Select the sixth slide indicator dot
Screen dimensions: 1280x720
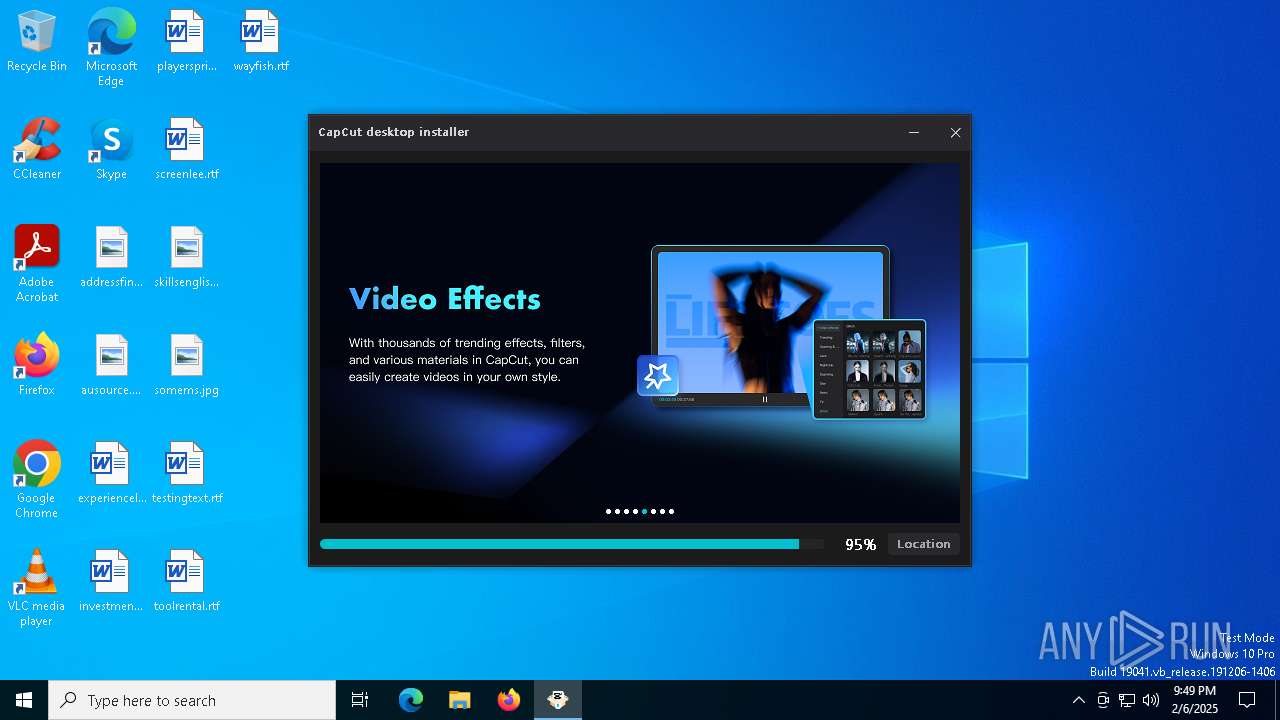click(653, 511)
